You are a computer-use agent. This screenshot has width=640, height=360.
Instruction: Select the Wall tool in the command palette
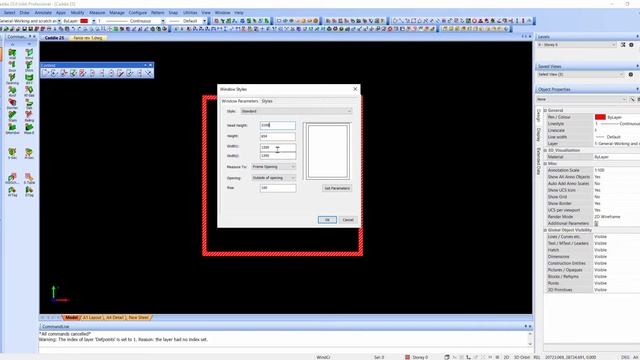click(12, 53)
